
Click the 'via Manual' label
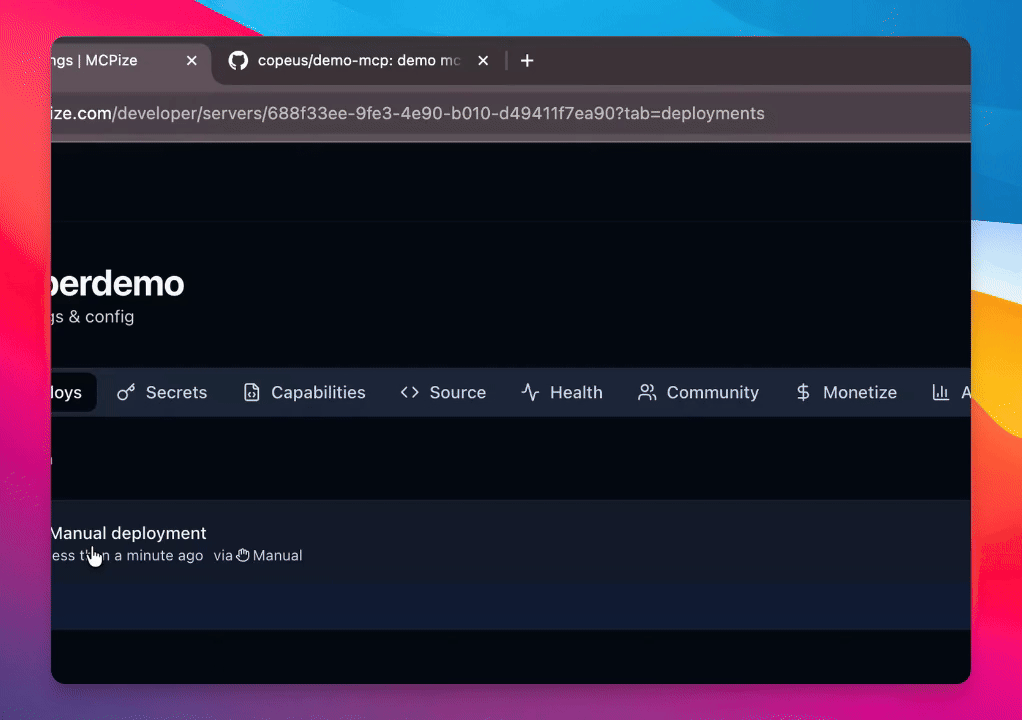click(x=258, y=556)
